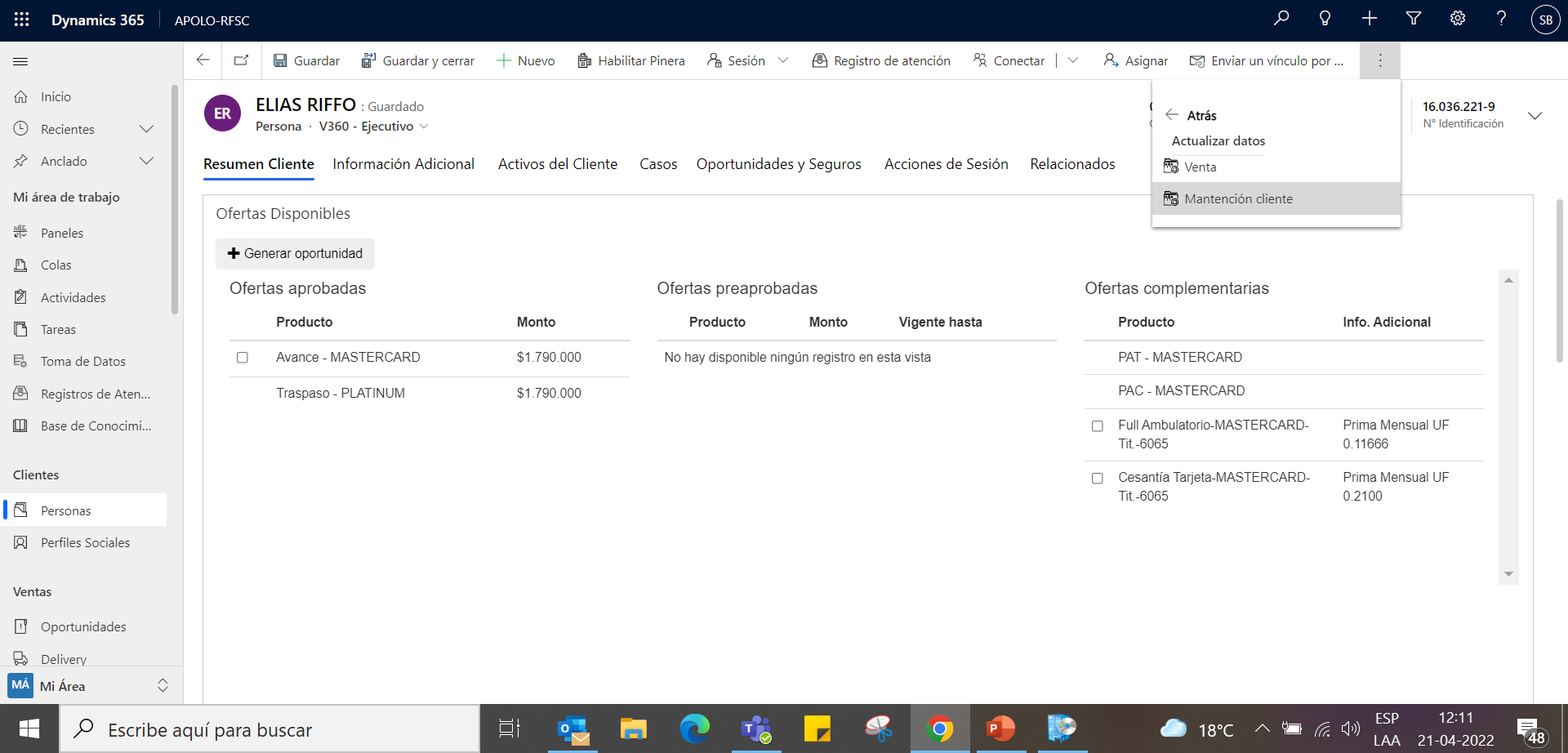Click the Conectar command
Image resolution: width=1568 pixels, height=753 pixels.
pos(1009,60)
